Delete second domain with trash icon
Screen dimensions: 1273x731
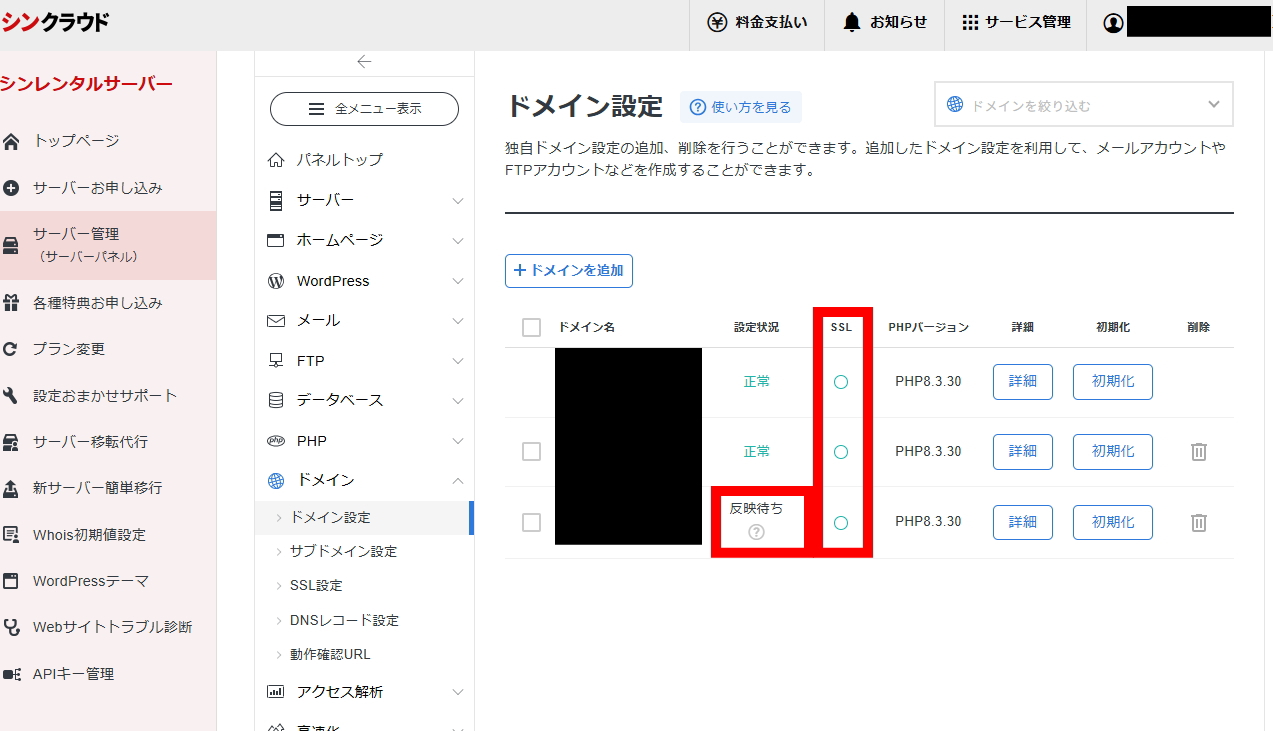[x=1199, y=452]
